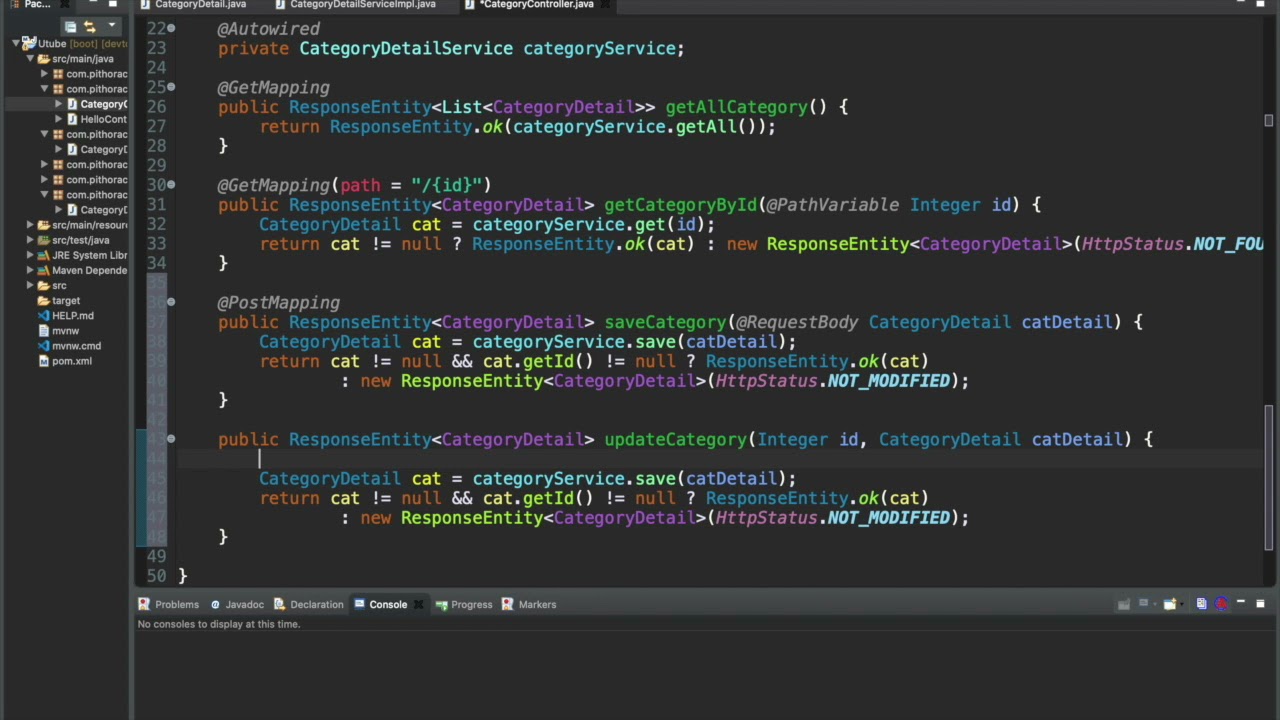
Task: Expand src/main/resources folder arrow
Action: 30,225
